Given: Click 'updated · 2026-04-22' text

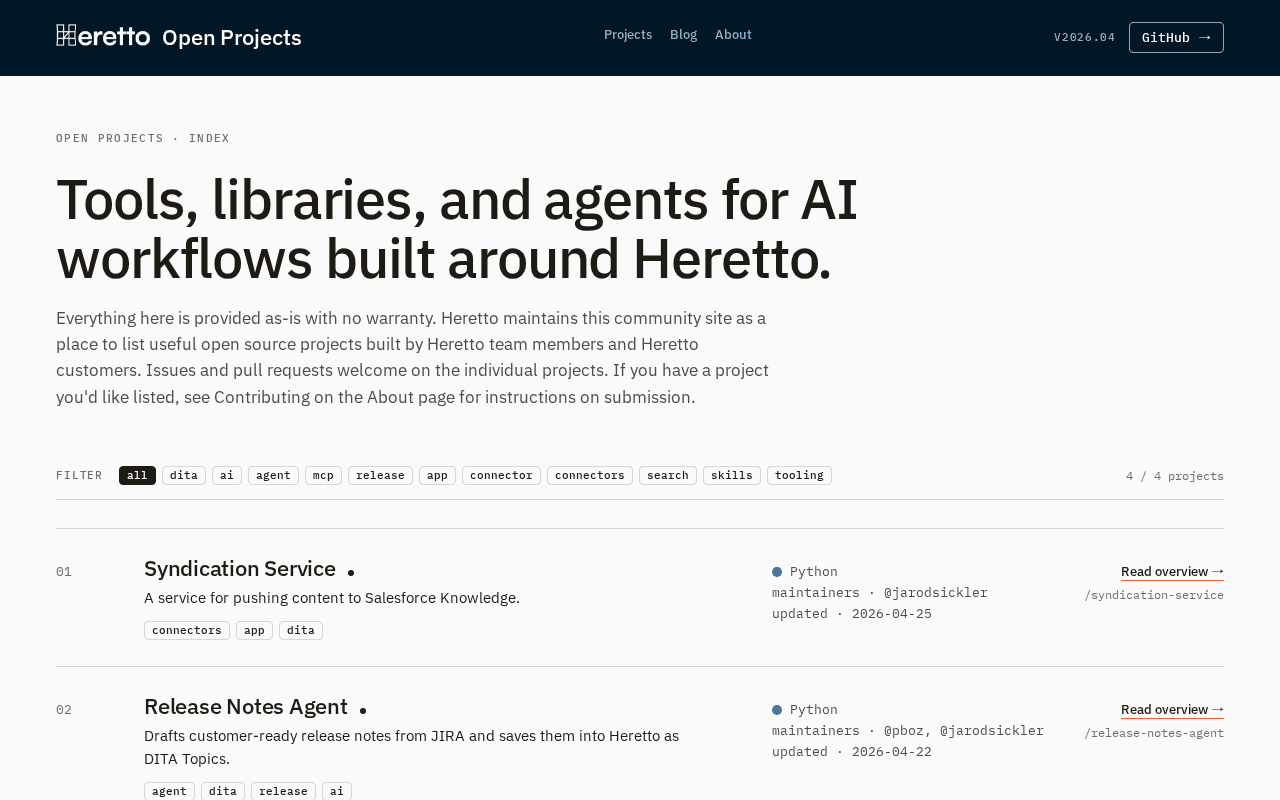Looking at the screenshot, I should 852,752.
